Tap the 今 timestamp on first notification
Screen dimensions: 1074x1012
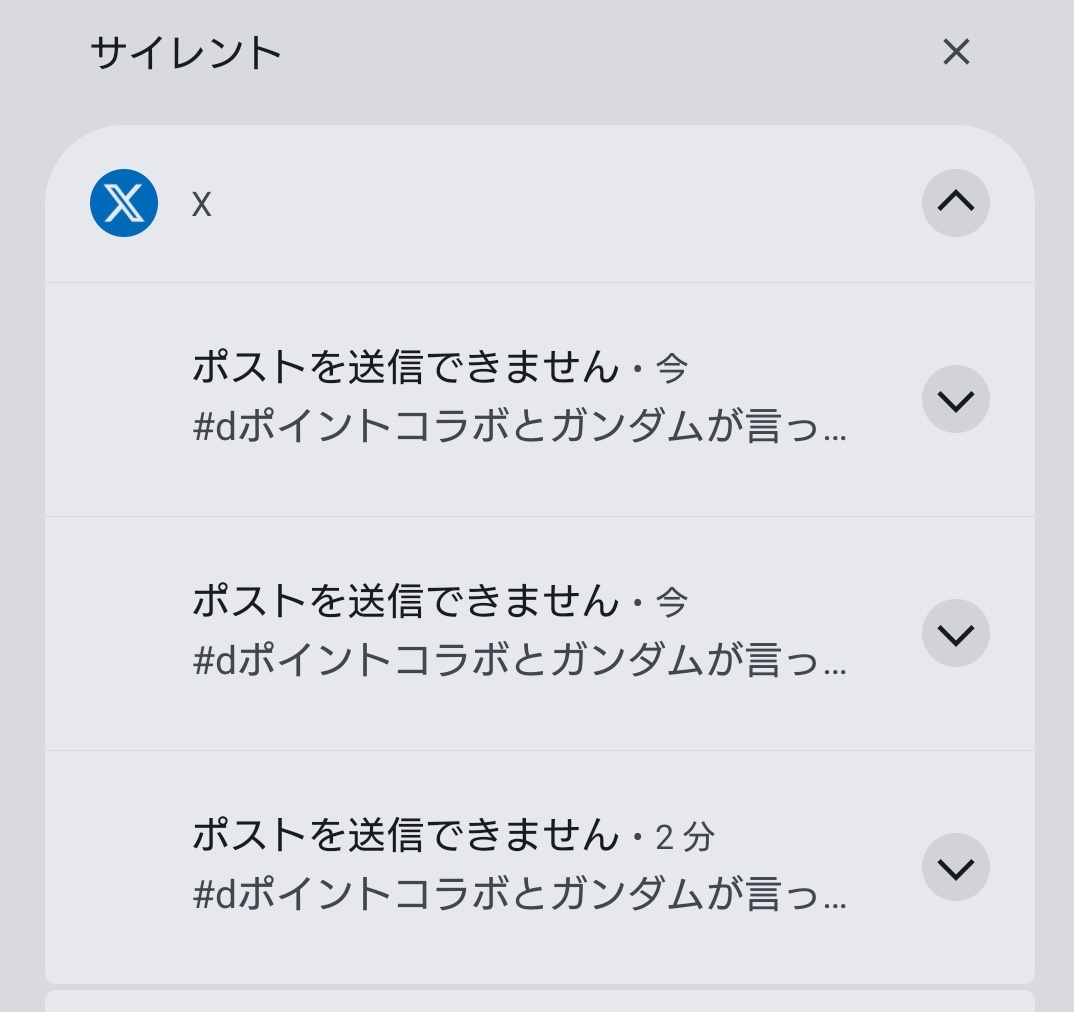[672, 368]
